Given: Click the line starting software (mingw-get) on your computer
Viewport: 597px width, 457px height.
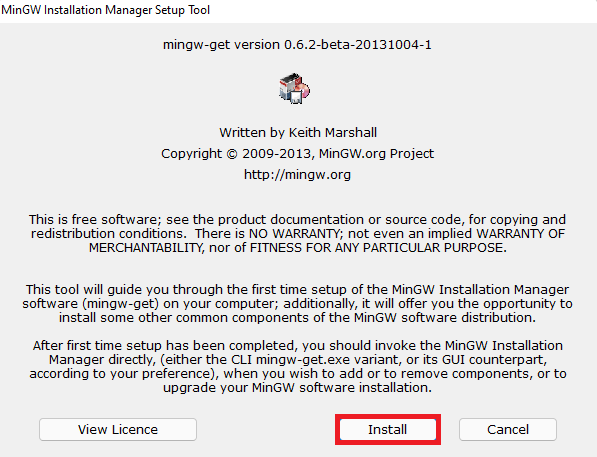Looking at the screenshot, I should click(297, 304).
